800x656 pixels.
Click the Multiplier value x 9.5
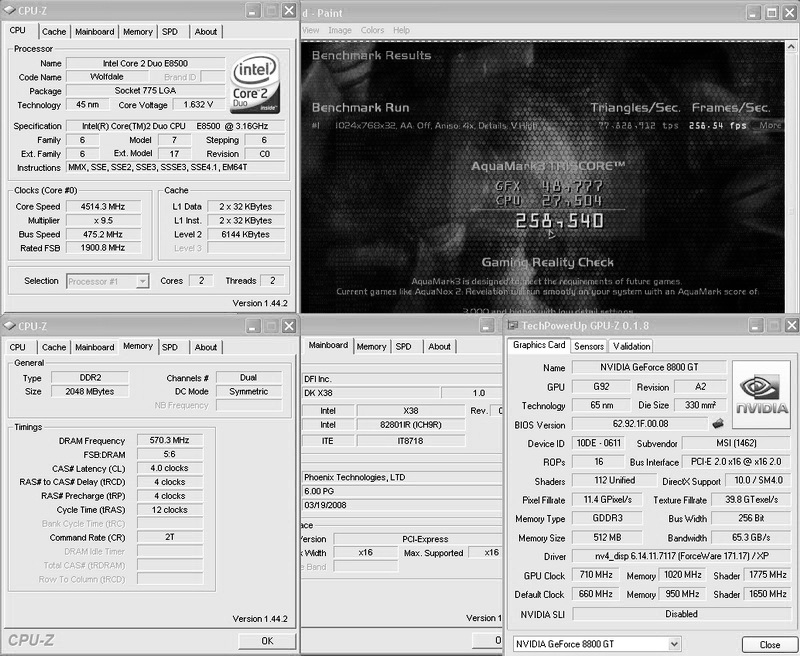104,220
